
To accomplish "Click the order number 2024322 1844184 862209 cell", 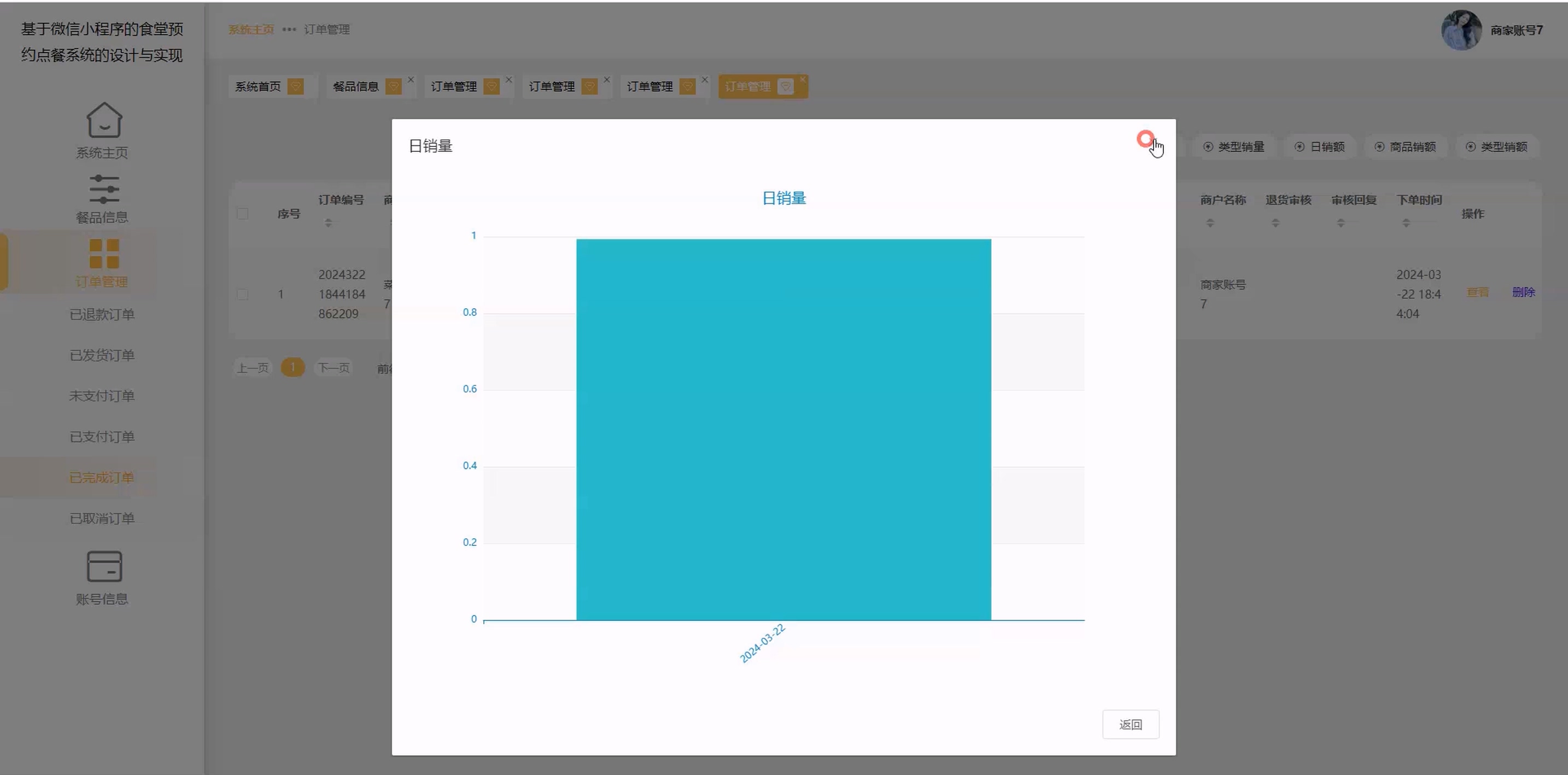I will (x=342, y=295).
